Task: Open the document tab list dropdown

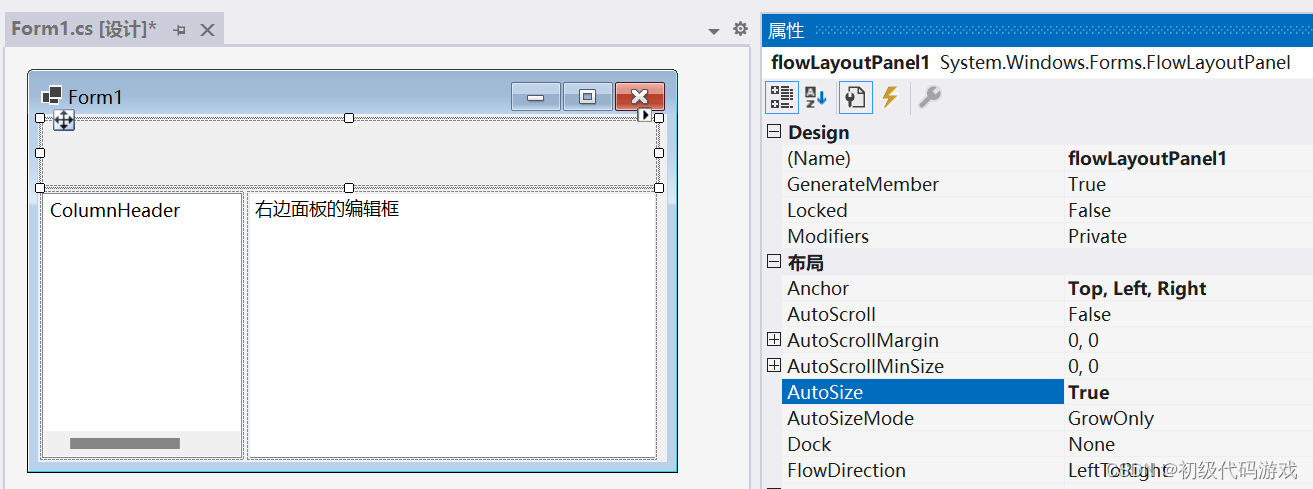Action: click(714, 31)
